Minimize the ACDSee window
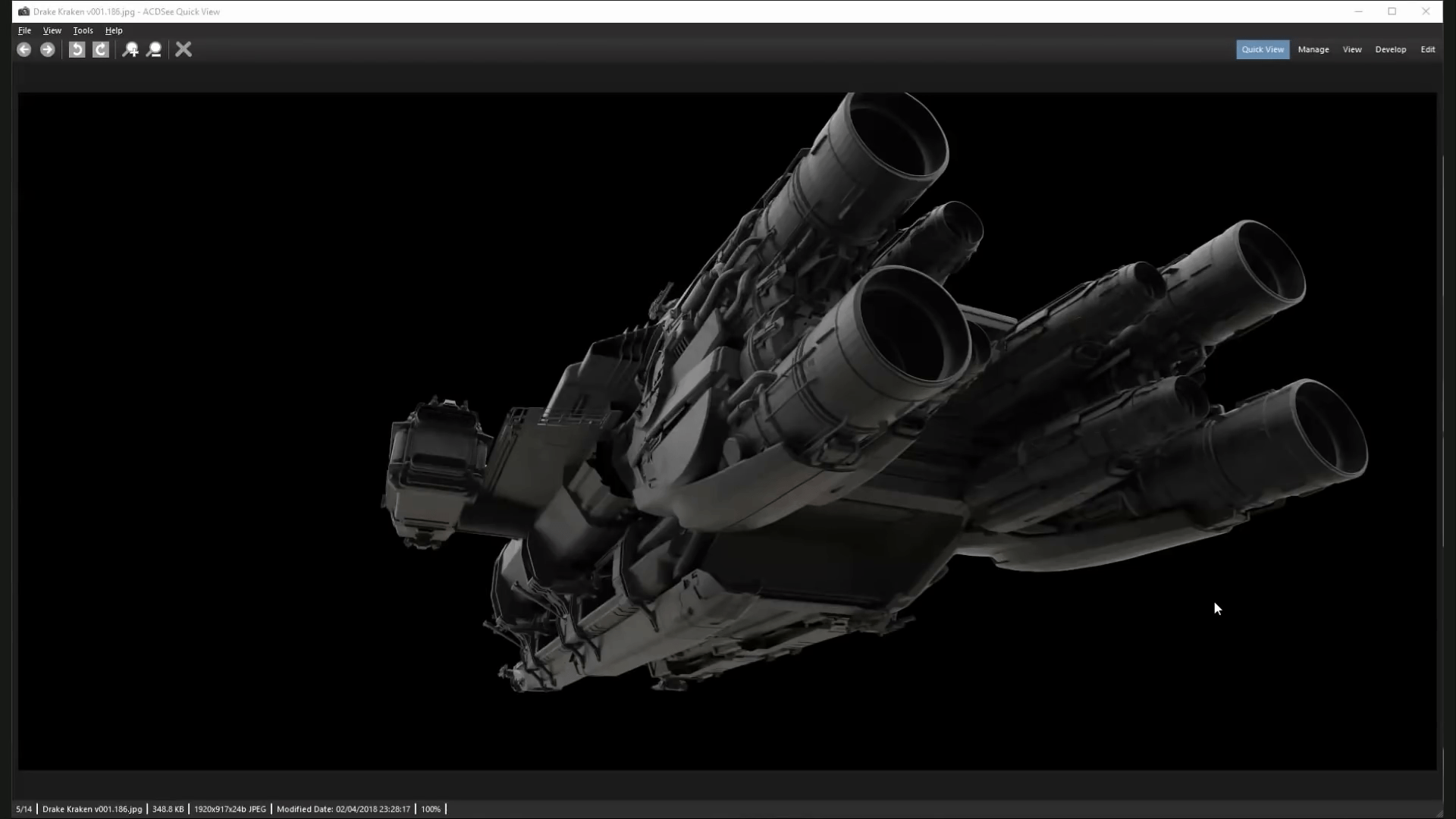Viewport: 1456px width, 819px height. click(x=1359, y=11)
